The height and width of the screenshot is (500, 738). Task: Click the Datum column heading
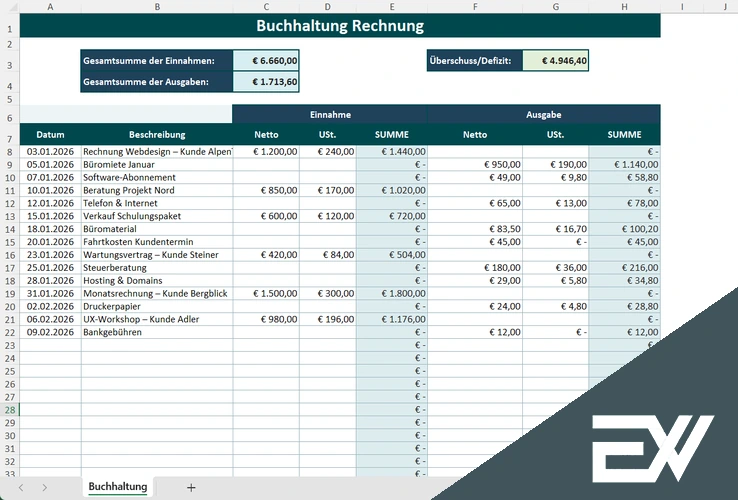pos(50,135)
